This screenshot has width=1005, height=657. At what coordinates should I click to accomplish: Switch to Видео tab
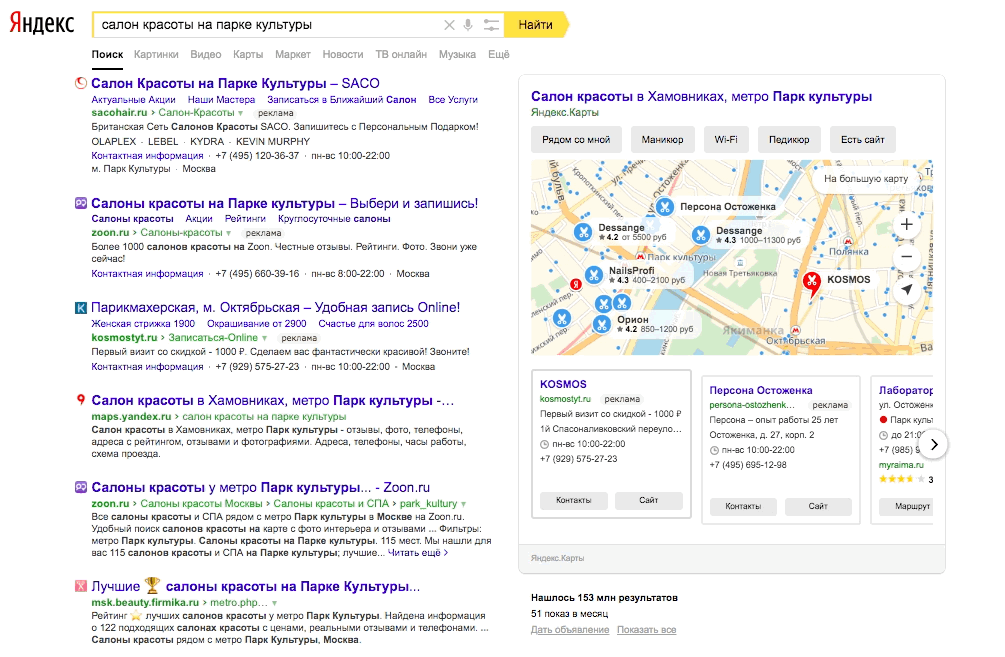point(206,54)
